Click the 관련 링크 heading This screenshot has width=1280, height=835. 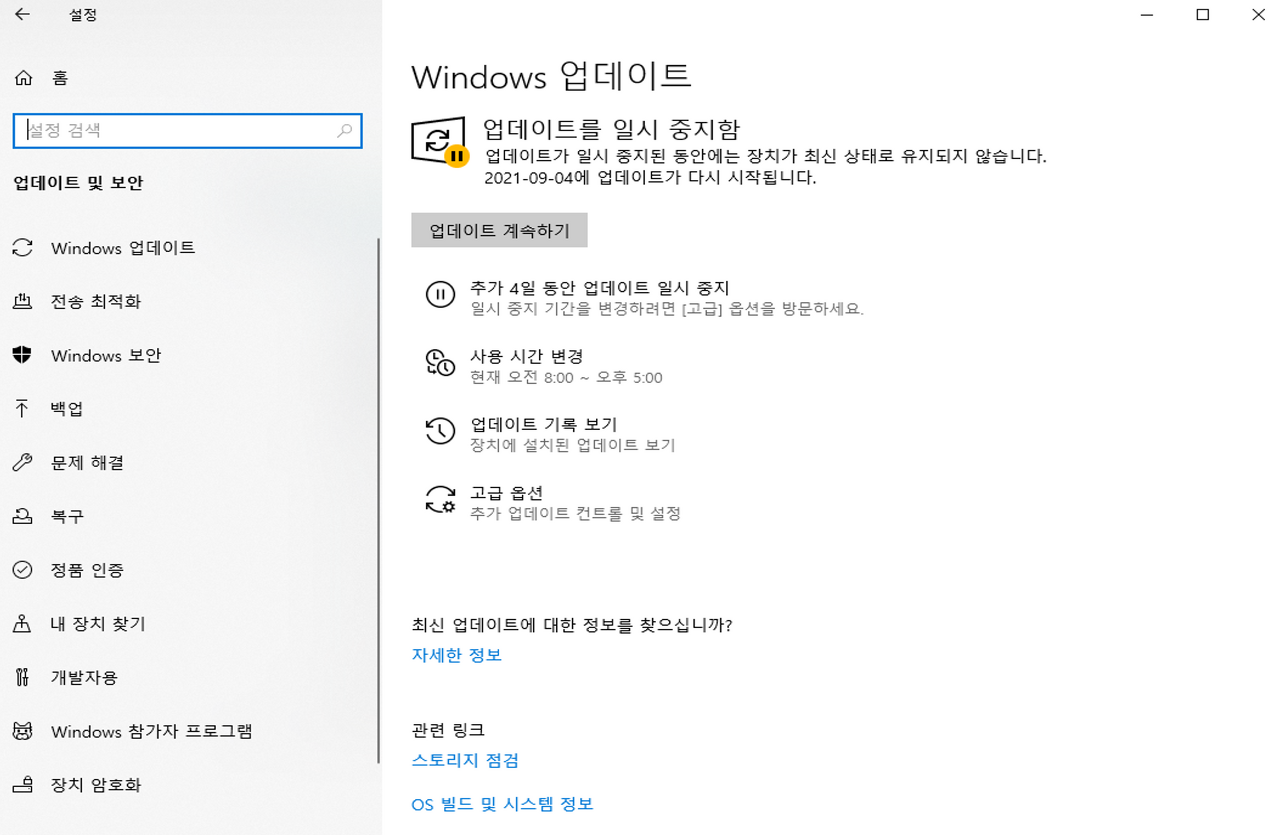click(448, 730)
